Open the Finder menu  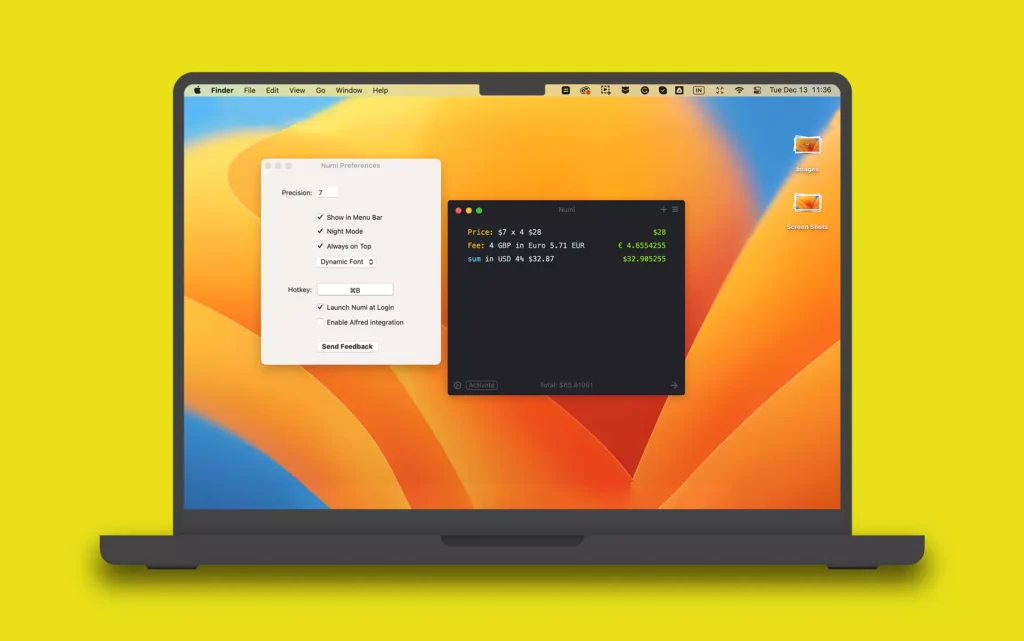(222, 90)
